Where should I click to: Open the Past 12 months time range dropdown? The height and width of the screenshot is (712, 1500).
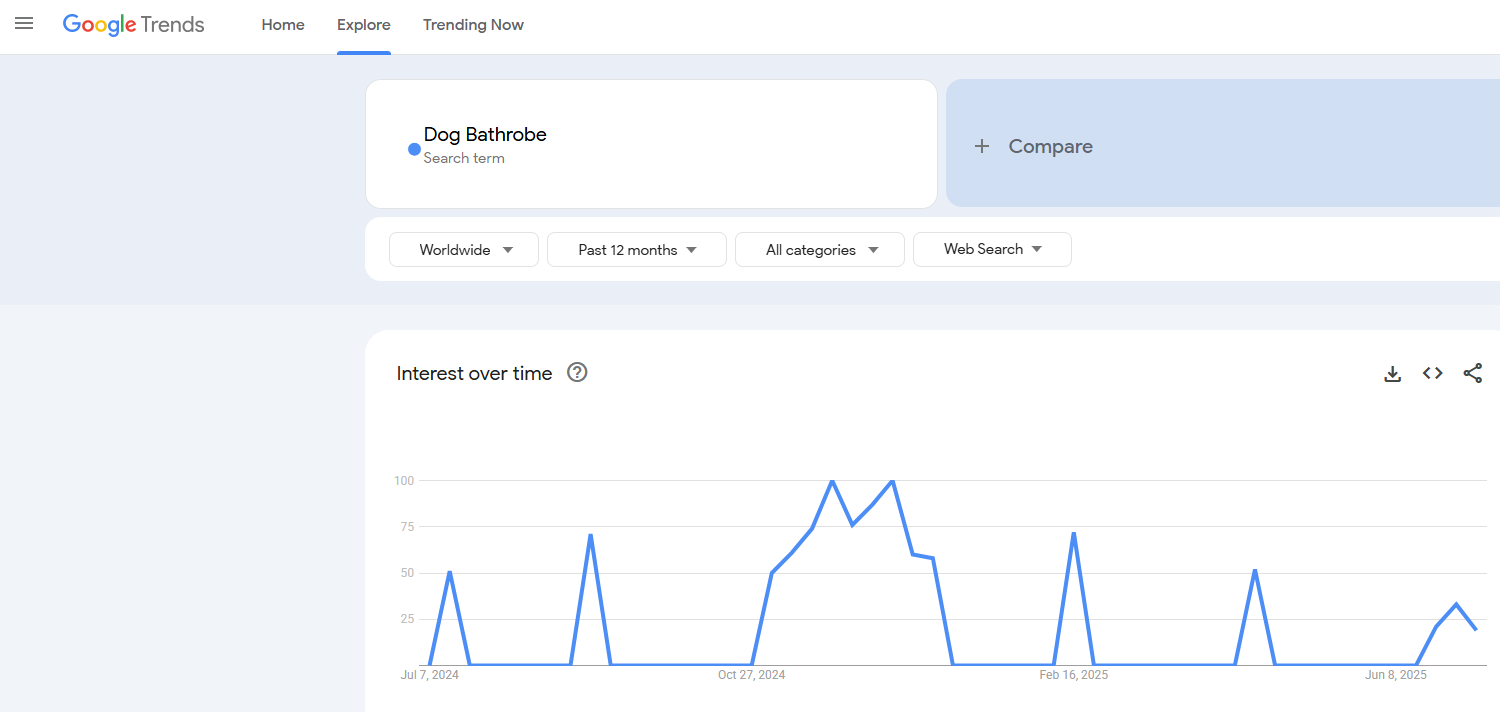click(636, 249)
